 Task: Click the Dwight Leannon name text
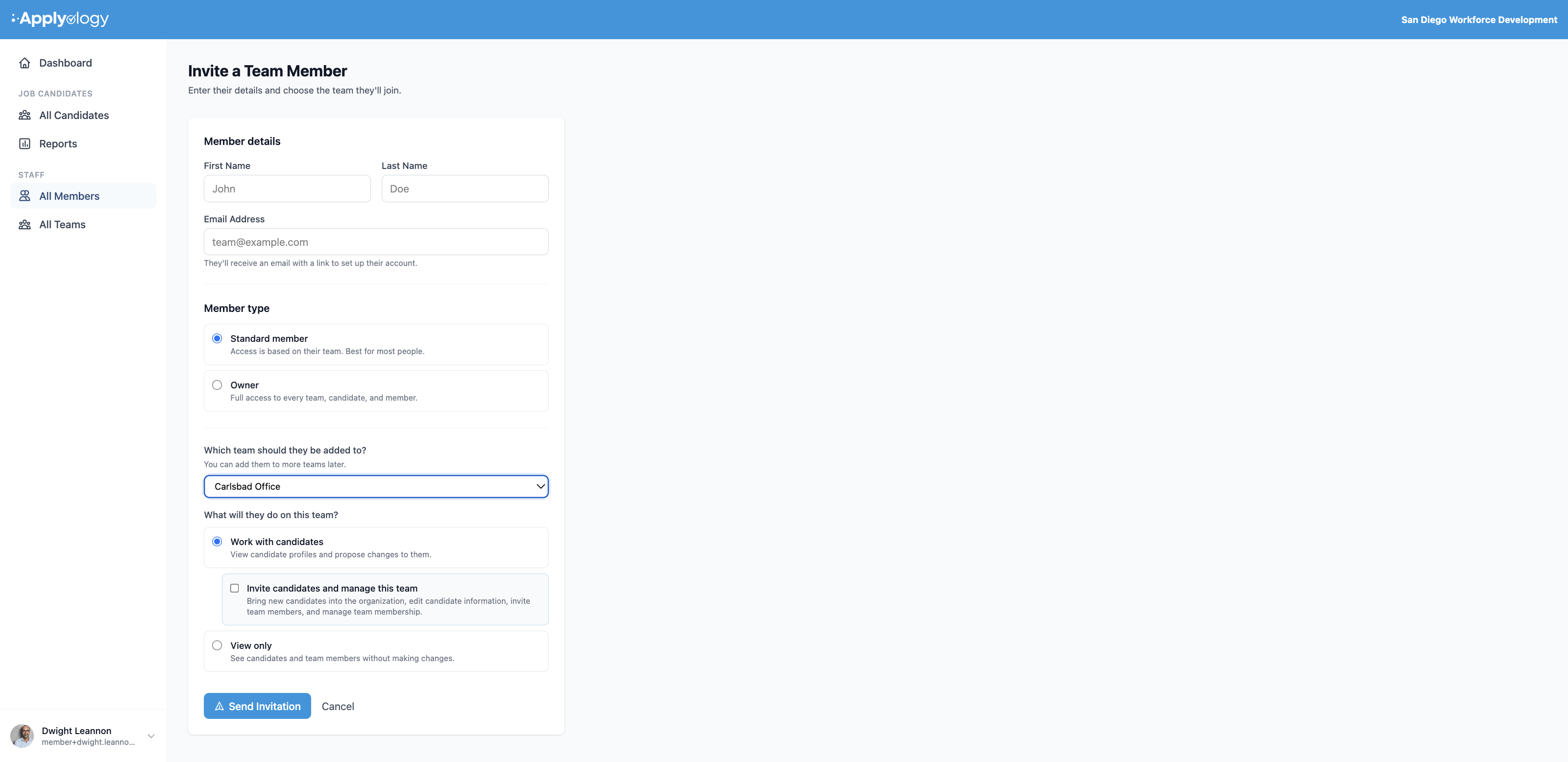coord(77,730)
